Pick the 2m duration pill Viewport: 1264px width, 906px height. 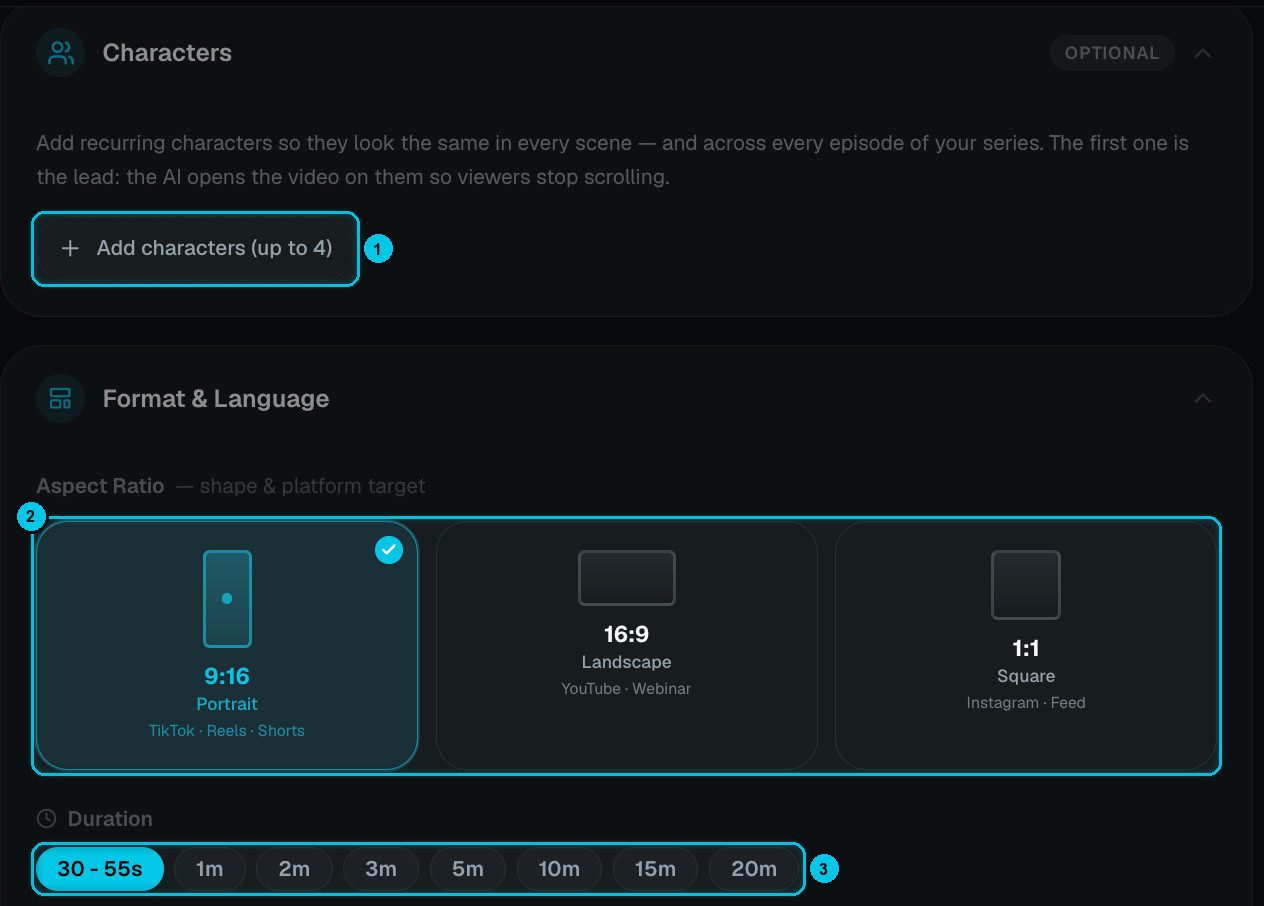coord(294,869)
